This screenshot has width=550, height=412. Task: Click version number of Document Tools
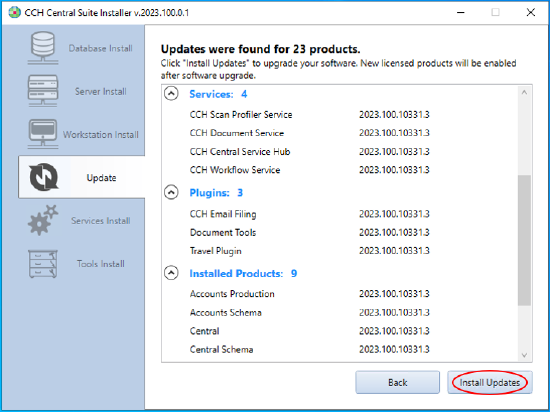[x=394, y=232]
